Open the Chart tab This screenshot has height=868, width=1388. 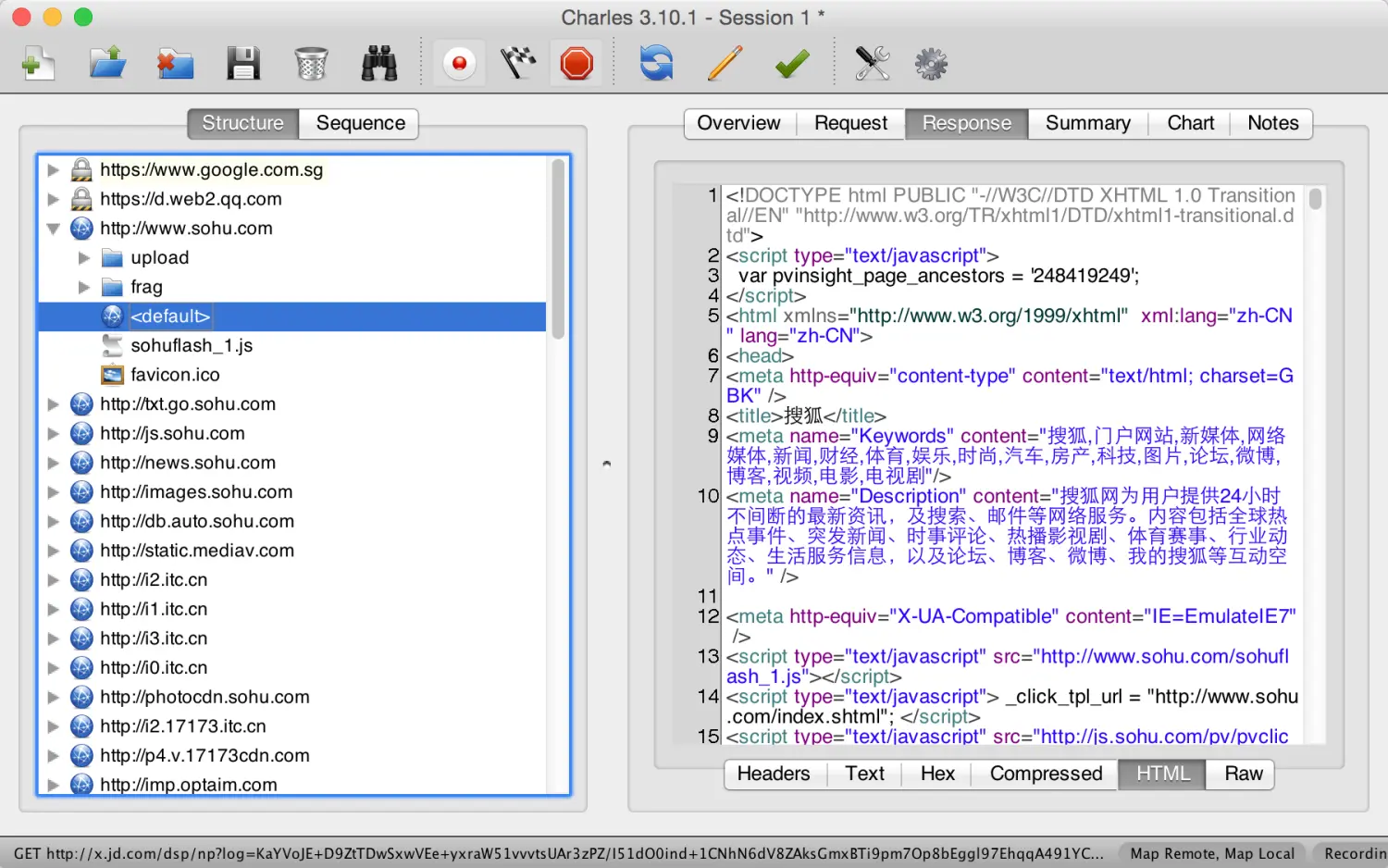pyautogui.click(x=1190, y=123)
